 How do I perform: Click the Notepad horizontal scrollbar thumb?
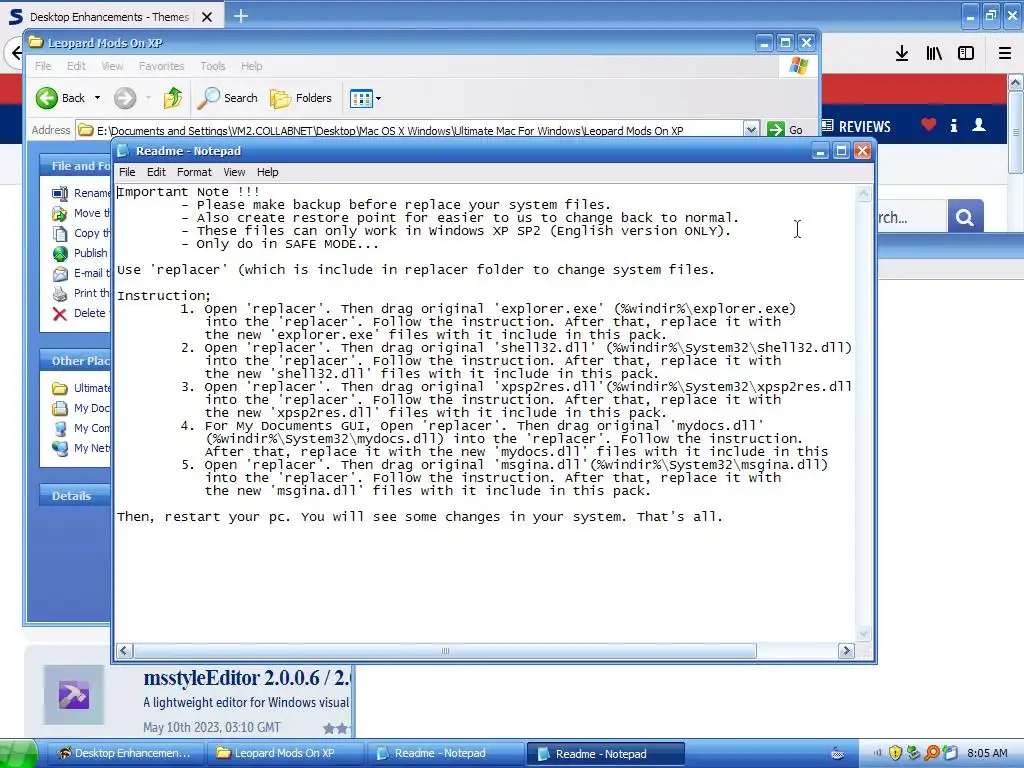(x=445, y=650)
